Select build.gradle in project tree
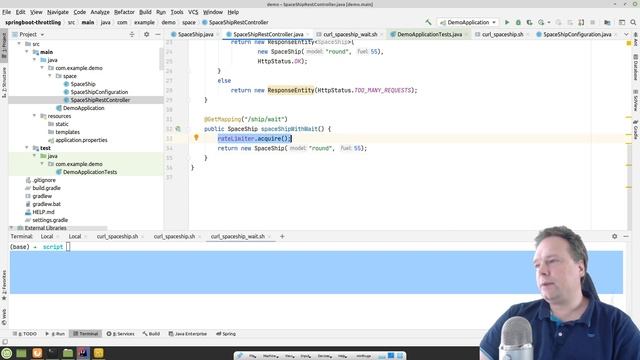Viewport: 640px width, 360px height. 46,188
